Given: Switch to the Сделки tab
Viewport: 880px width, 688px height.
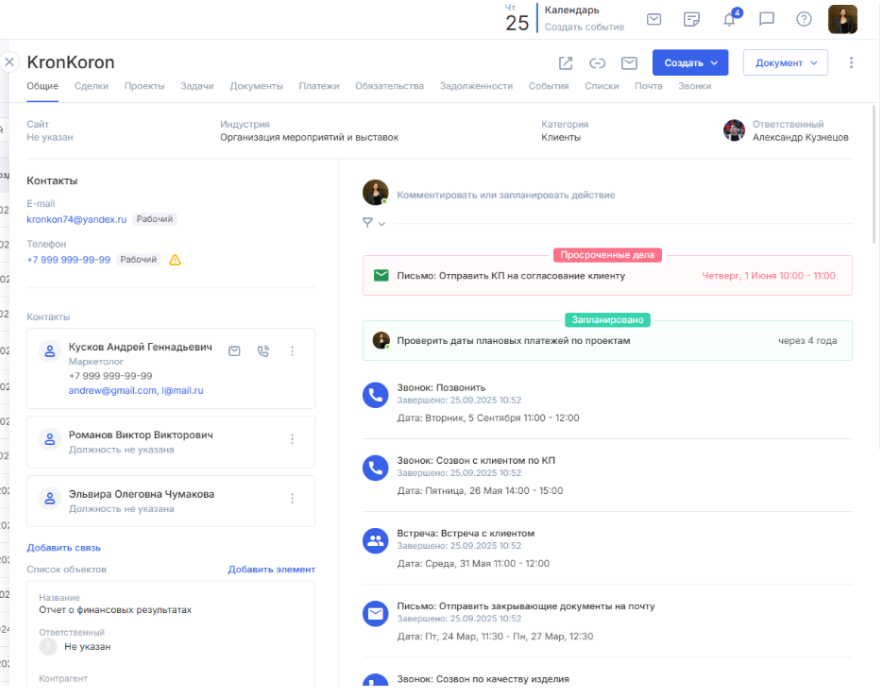Looking at the screenshot, I should (92, 86).
